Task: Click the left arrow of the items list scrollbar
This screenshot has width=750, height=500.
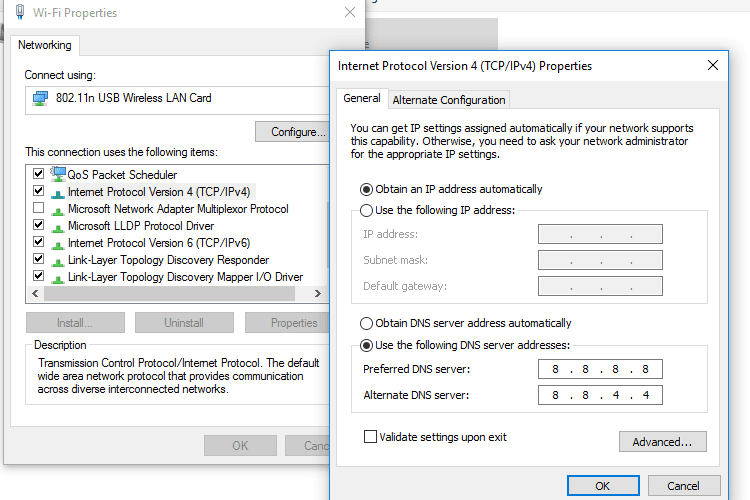Action: (x=35, y=294)
